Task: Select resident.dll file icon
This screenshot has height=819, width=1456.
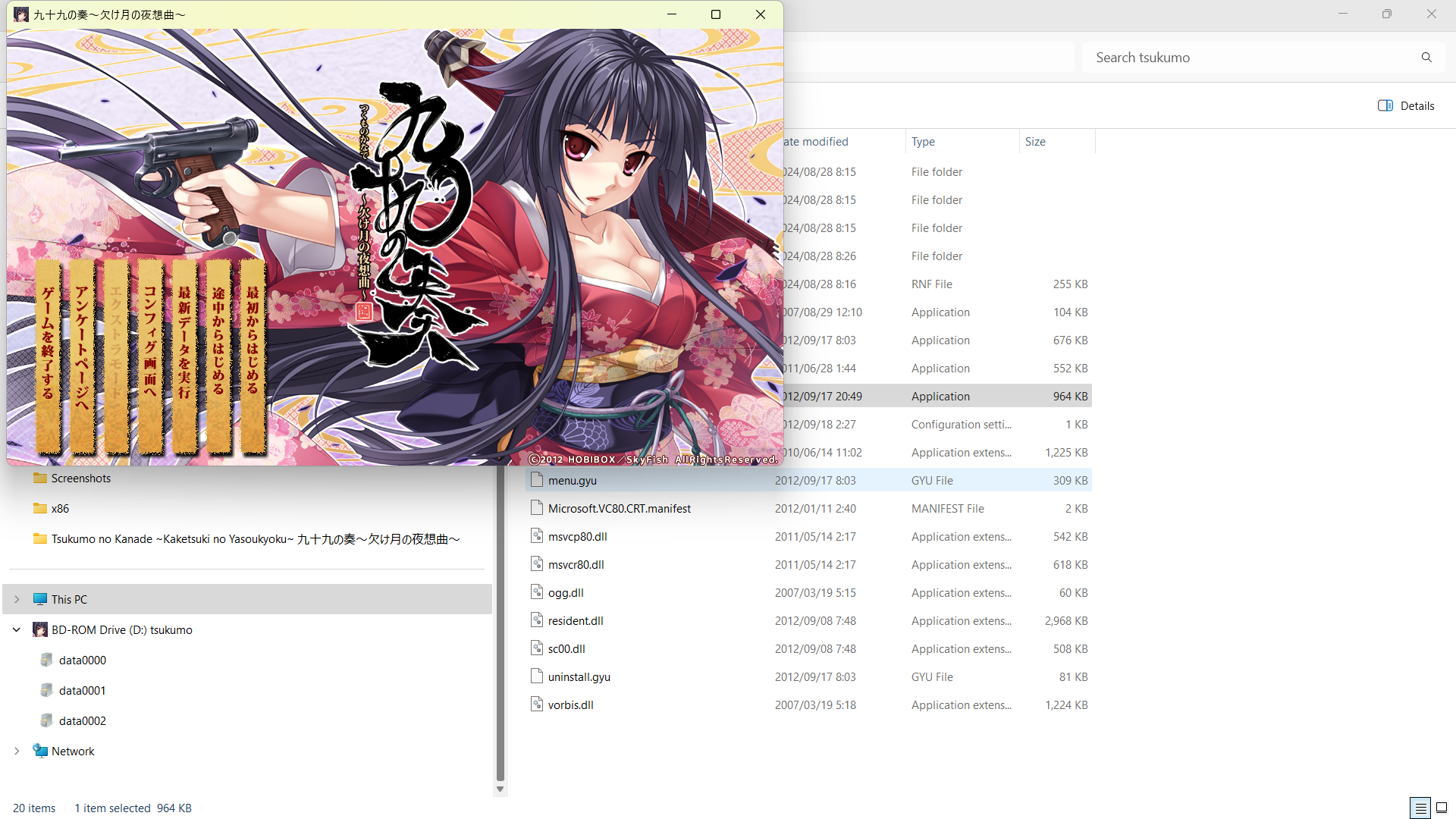Action: [537, 620]
